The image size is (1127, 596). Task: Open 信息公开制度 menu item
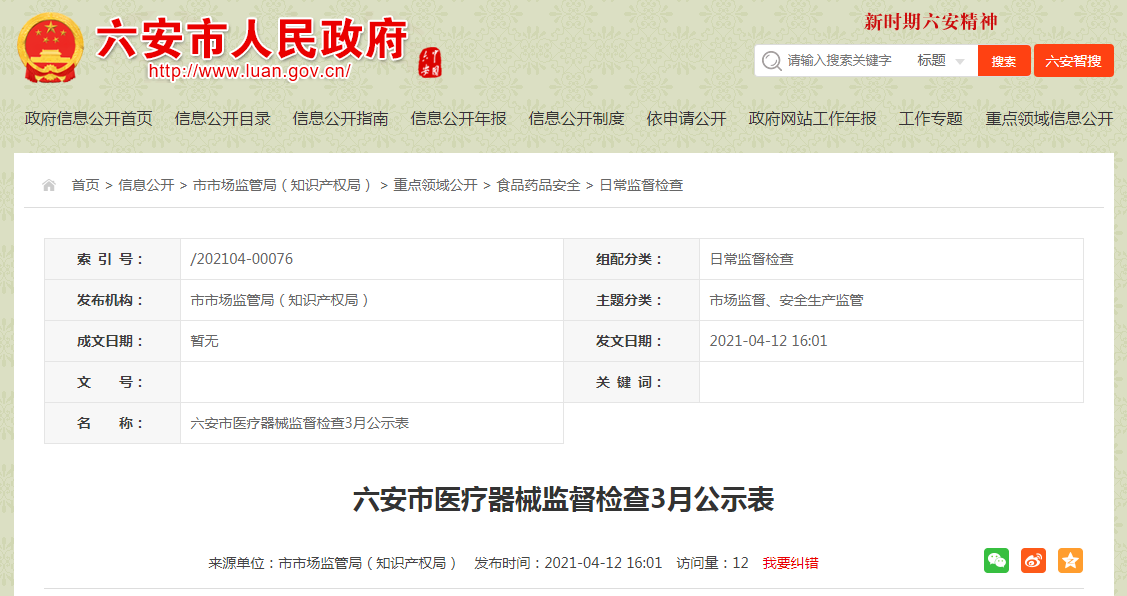click(576, 119)
